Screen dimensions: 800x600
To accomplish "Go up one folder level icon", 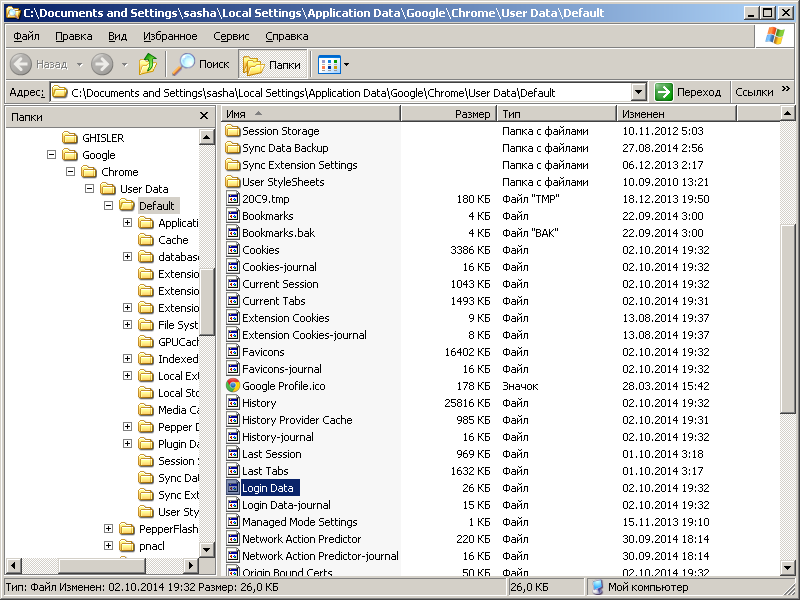I will [148, 64].
